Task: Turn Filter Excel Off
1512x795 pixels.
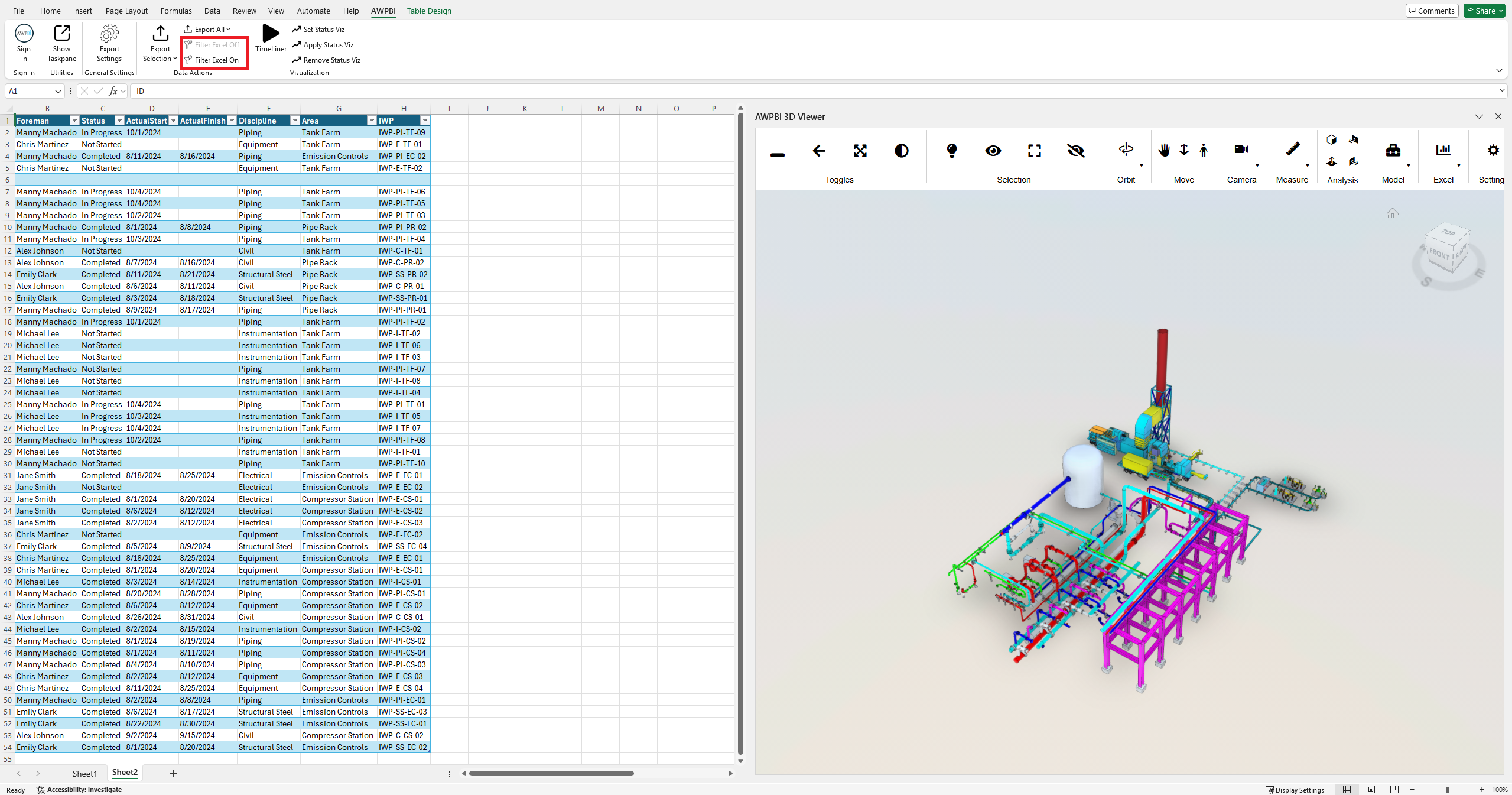Action: click(212, 45)
